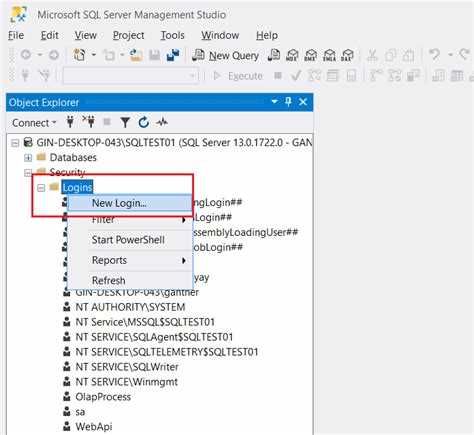The height and width of the screenshot is (435, 474).
Task: Choose New Login... from the context menu
Action: click(x=130, y=203)
